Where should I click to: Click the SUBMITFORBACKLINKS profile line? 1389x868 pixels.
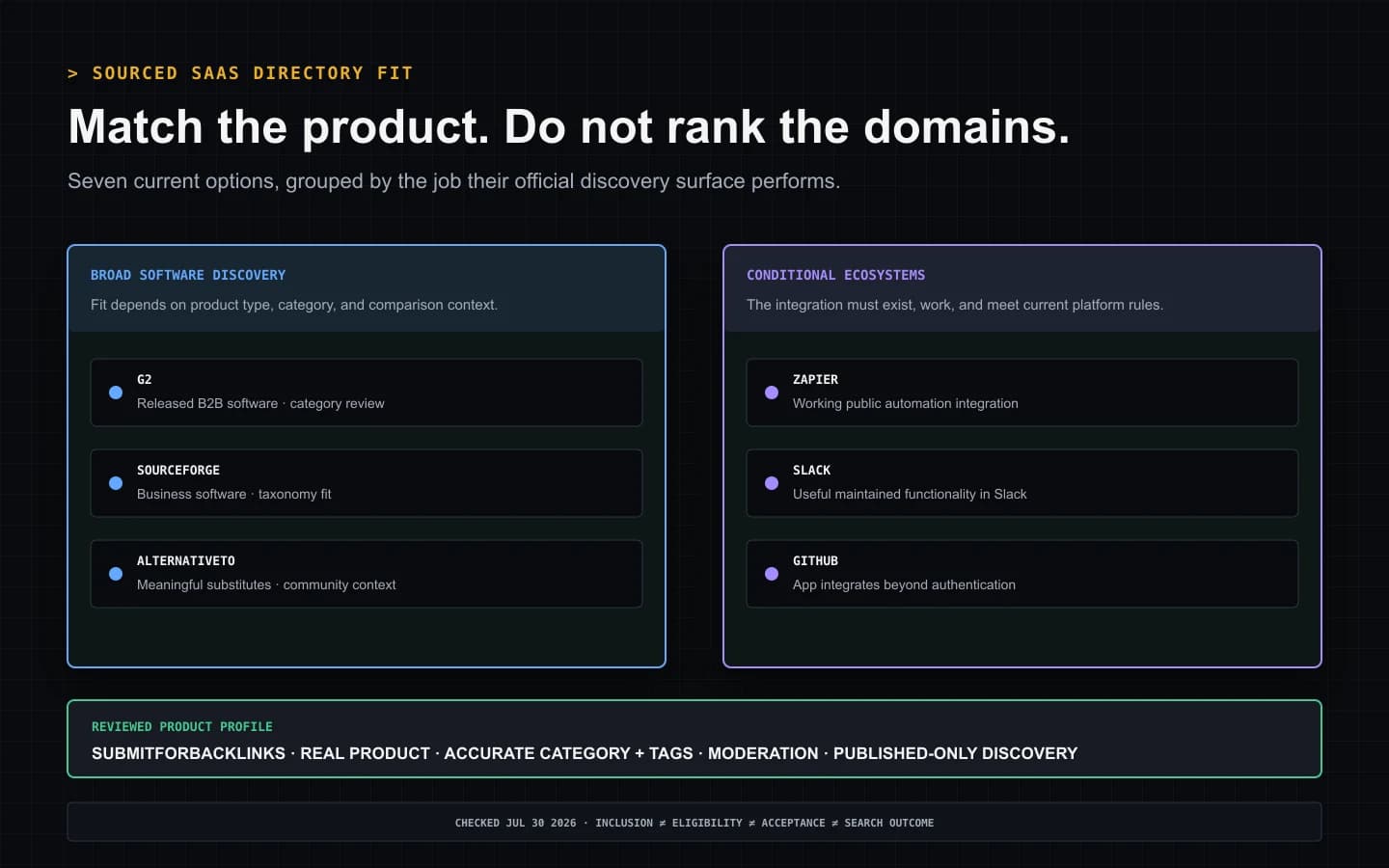tap(585, 753)
